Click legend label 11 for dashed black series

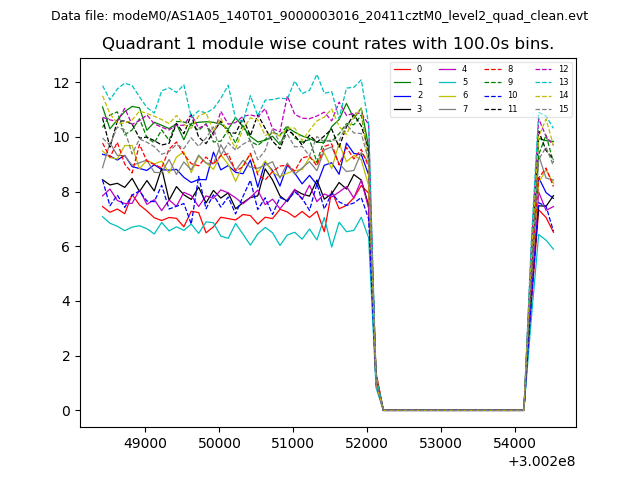click(513, 108)
